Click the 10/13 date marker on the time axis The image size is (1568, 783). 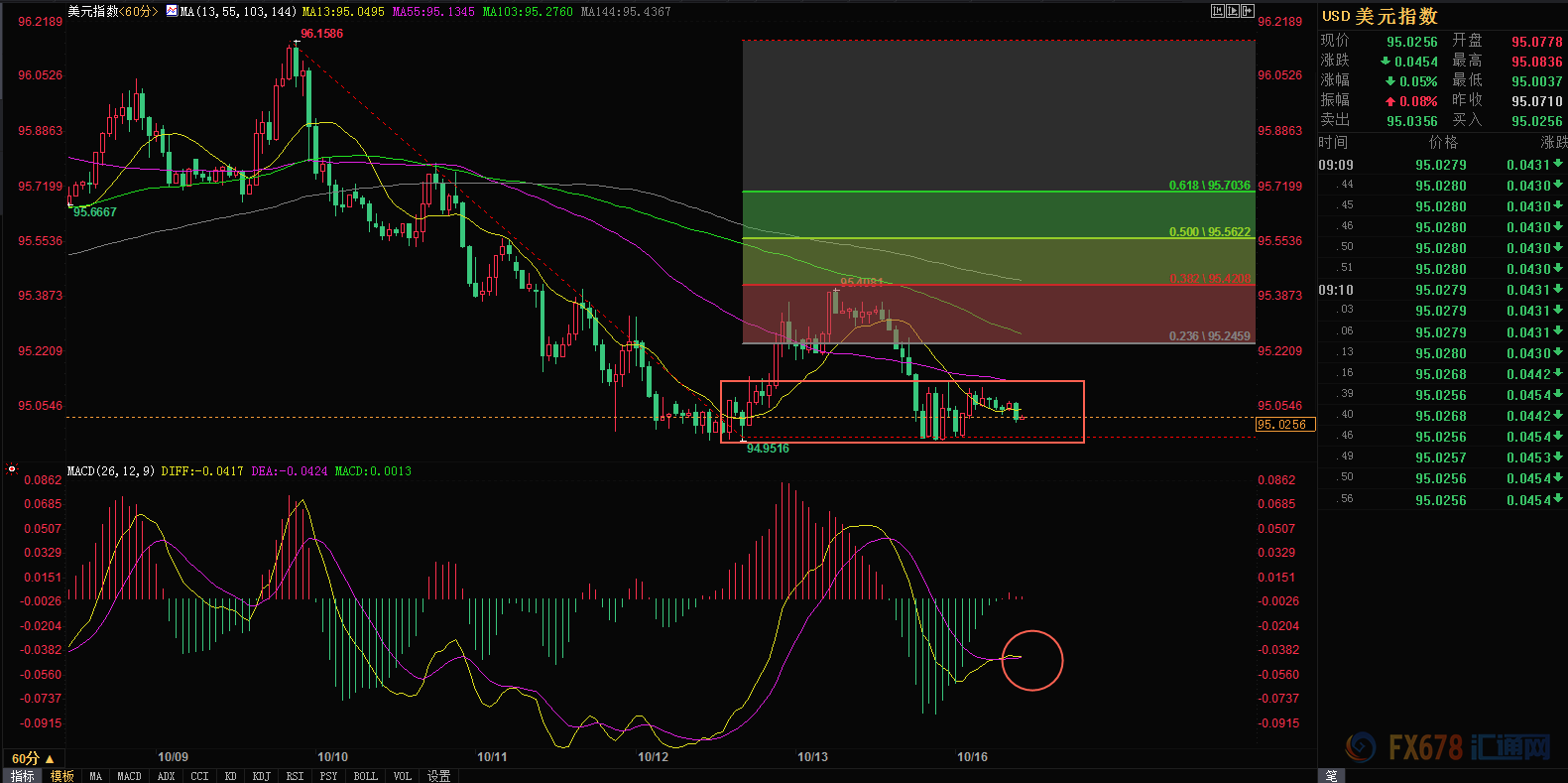[812, 757]
